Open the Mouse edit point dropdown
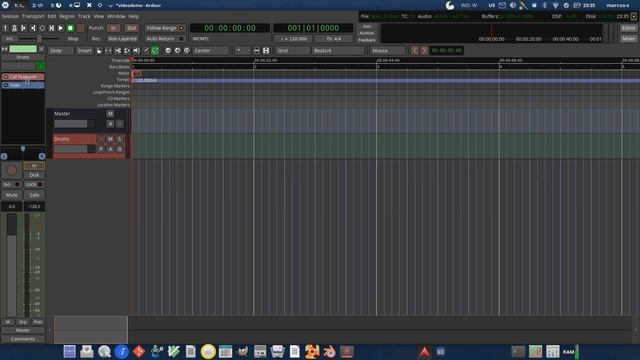The width and height of the screenshot is (640, 360). tap(387, 51)
